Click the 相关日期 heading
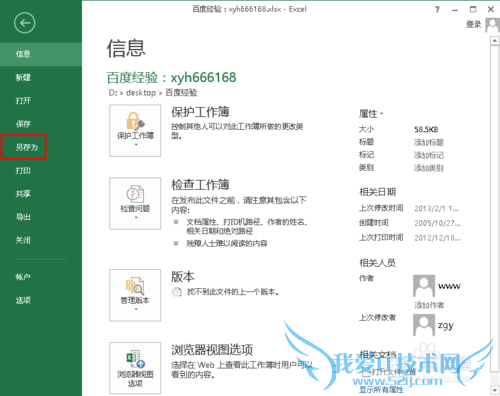 point(377,192)
